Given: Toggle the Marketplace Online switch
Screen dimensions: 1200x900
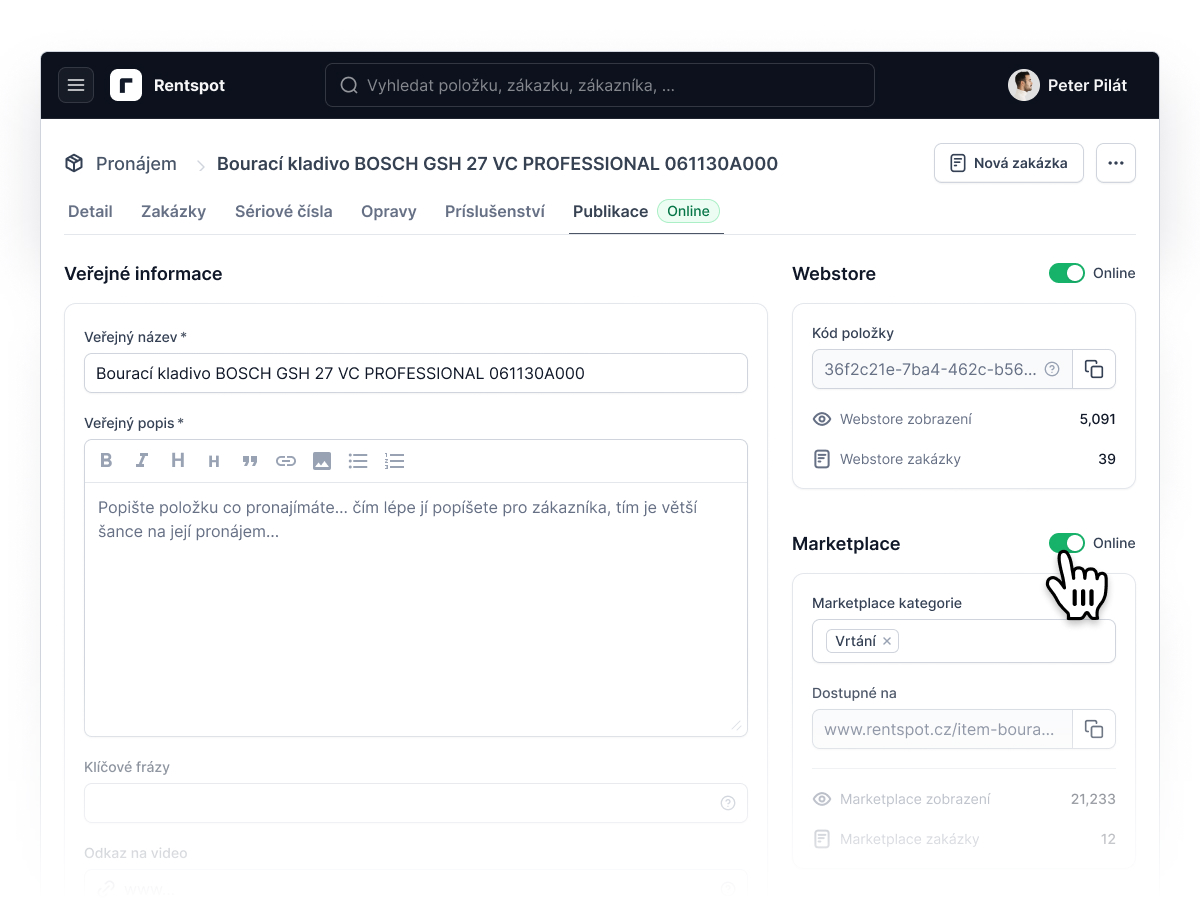Looking at the screenshot, I should 1067,543.
